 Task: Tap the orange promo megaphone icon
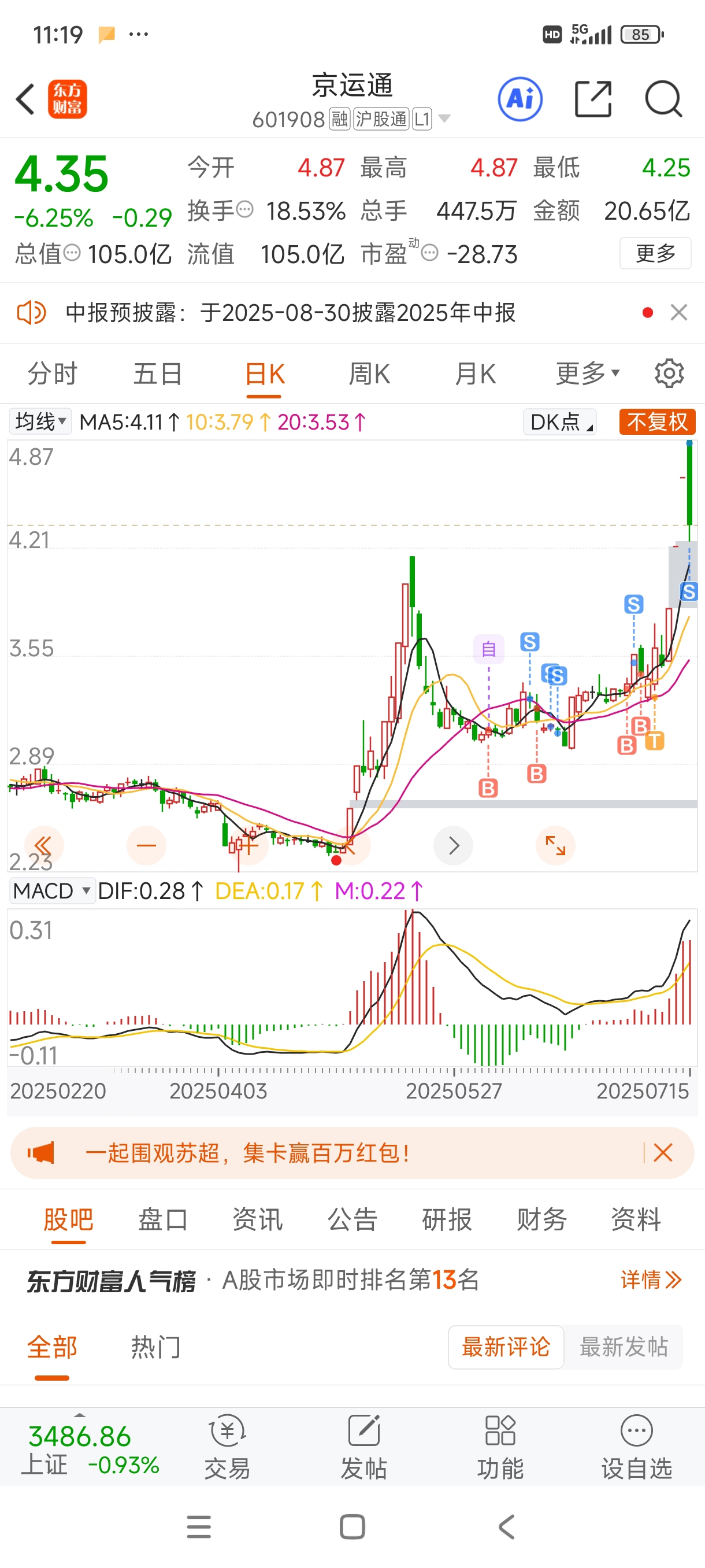[x=41, y=1153]
